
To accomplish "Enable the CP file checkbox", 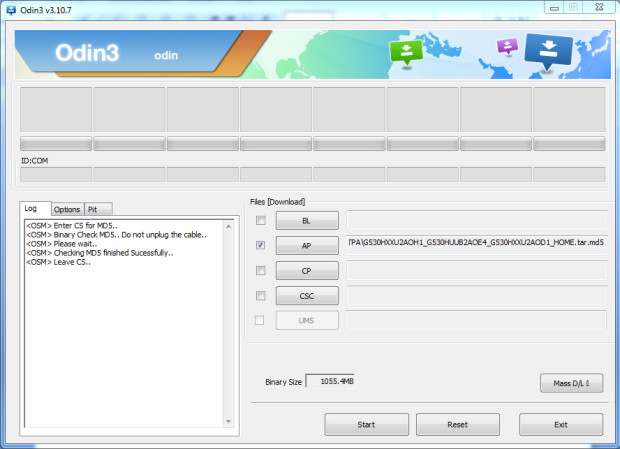I will pos(261,270).
